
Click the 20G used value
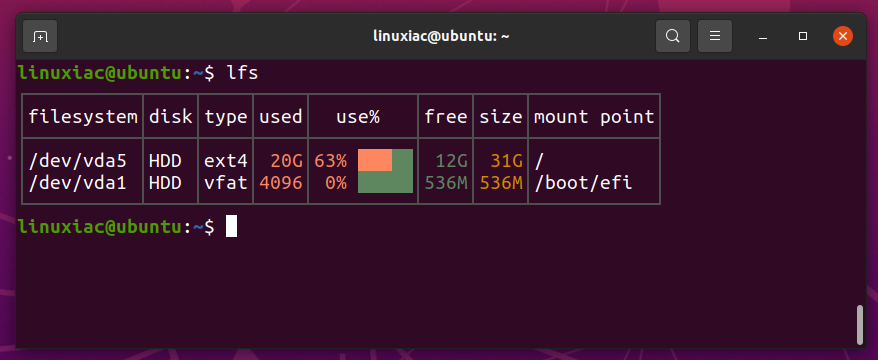point(286,161)
